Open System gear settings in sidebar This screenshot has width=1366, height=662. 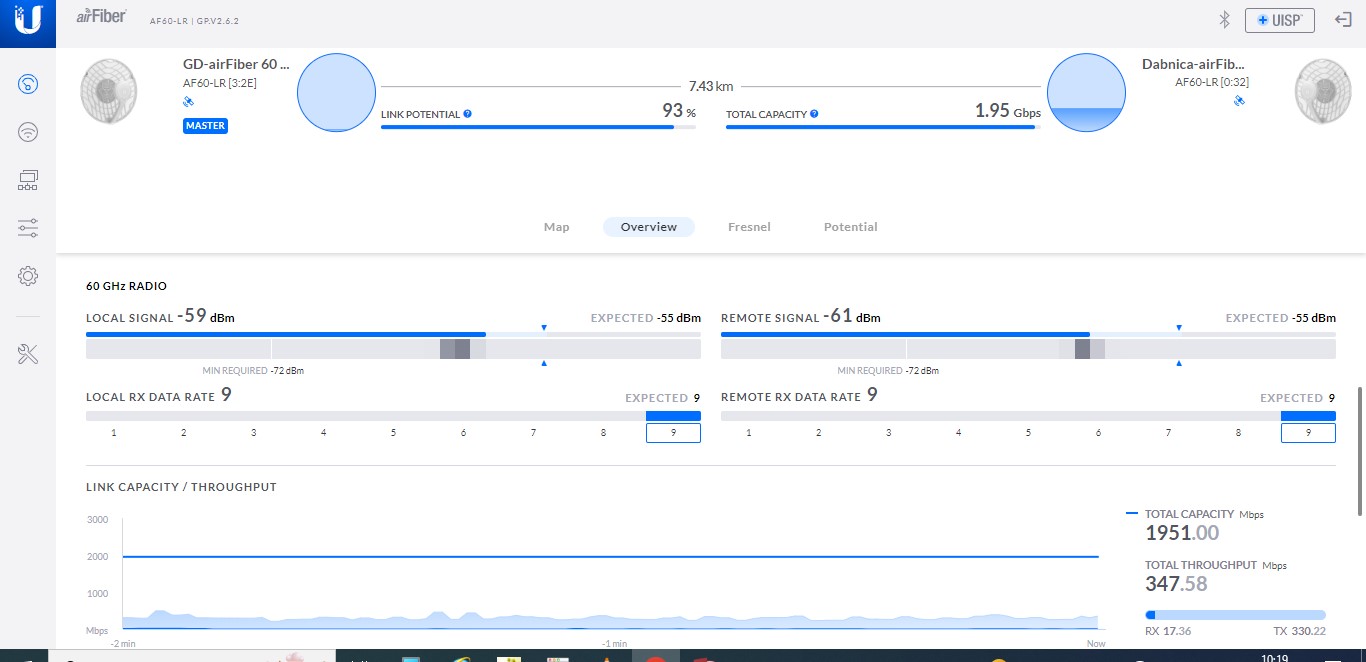point(28,276)
